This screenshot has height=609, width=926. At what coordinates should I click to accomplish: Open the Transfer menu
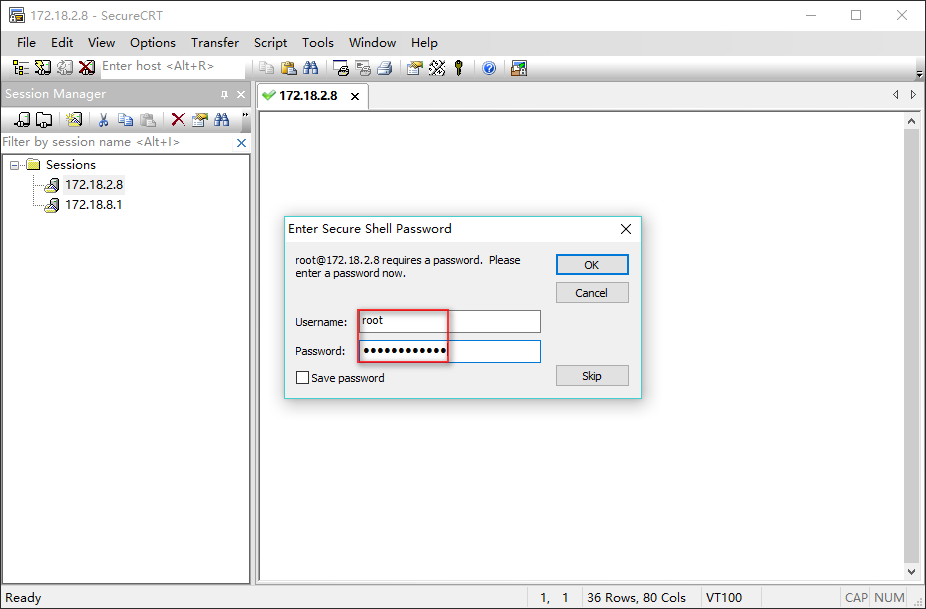click(x=214, y=43)
